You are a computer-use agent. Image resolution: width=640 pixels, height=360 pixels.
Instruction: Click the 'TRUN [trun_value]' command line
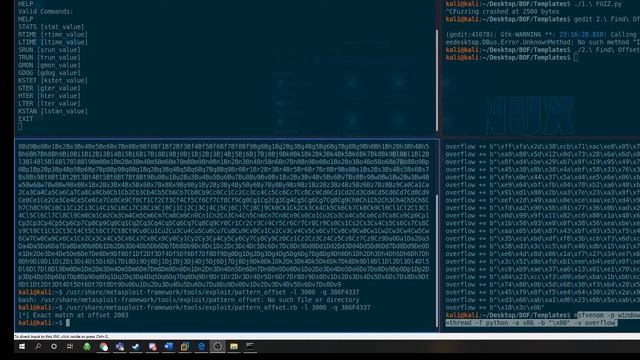click(x=49, y=58)
